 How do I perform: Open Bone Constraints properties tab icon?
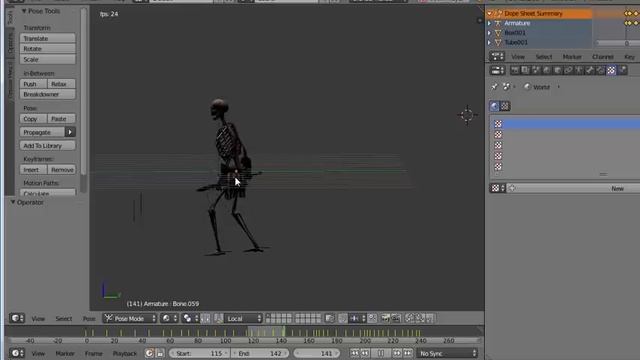coord(600,70)
